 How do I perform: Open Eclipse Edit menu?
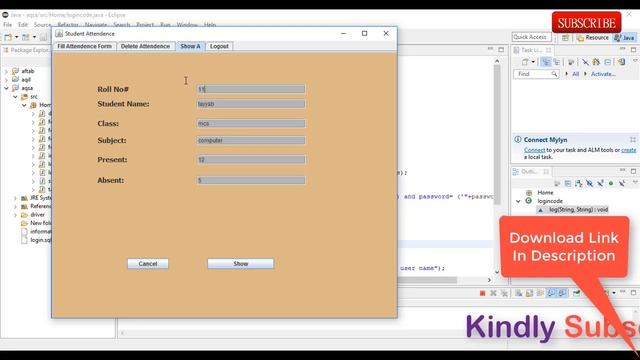[x=23, y=25]
